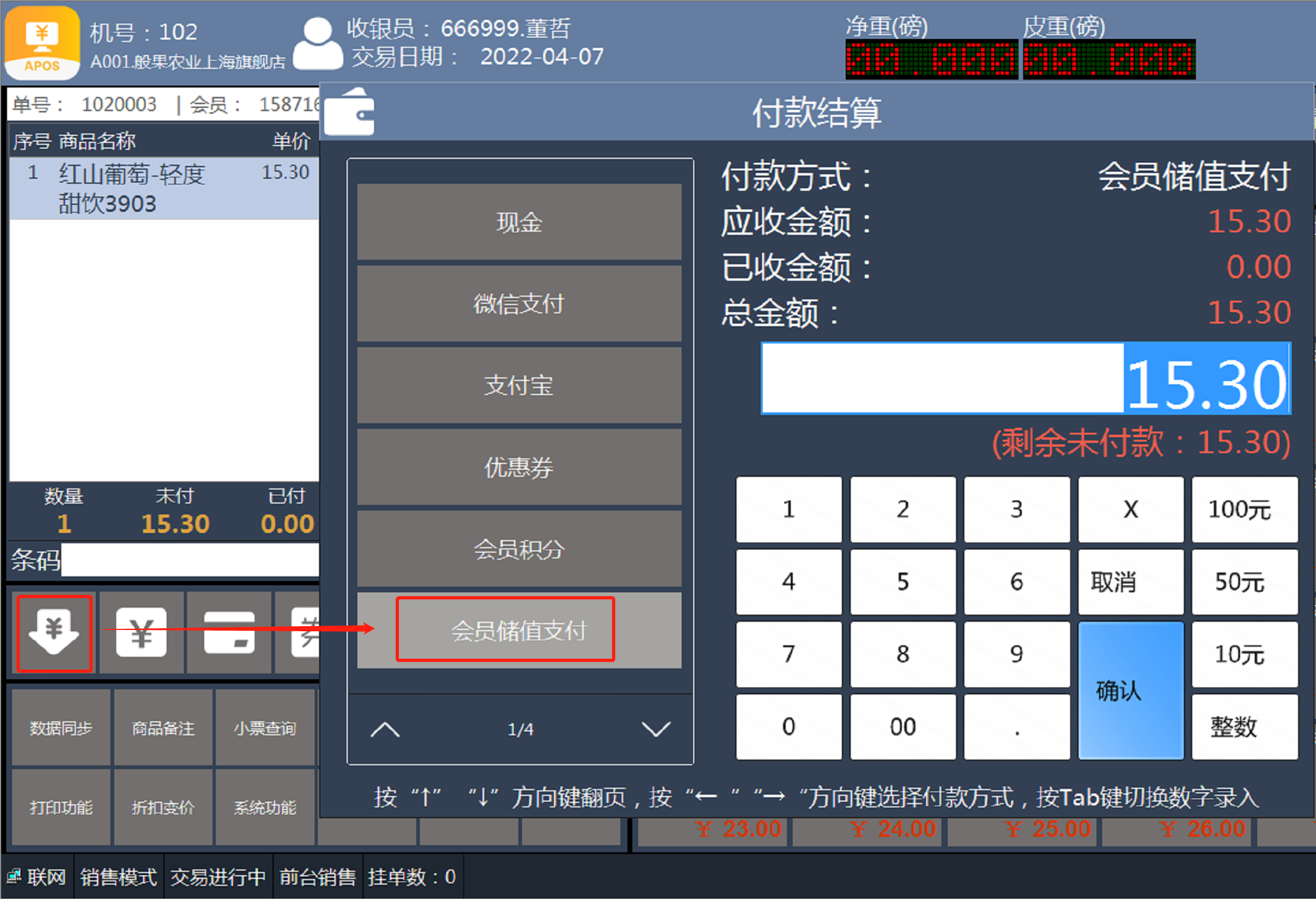Select 微信支付 payment method
The height and width of the screenshot is (900, 1316).
(x=519, y=304)
